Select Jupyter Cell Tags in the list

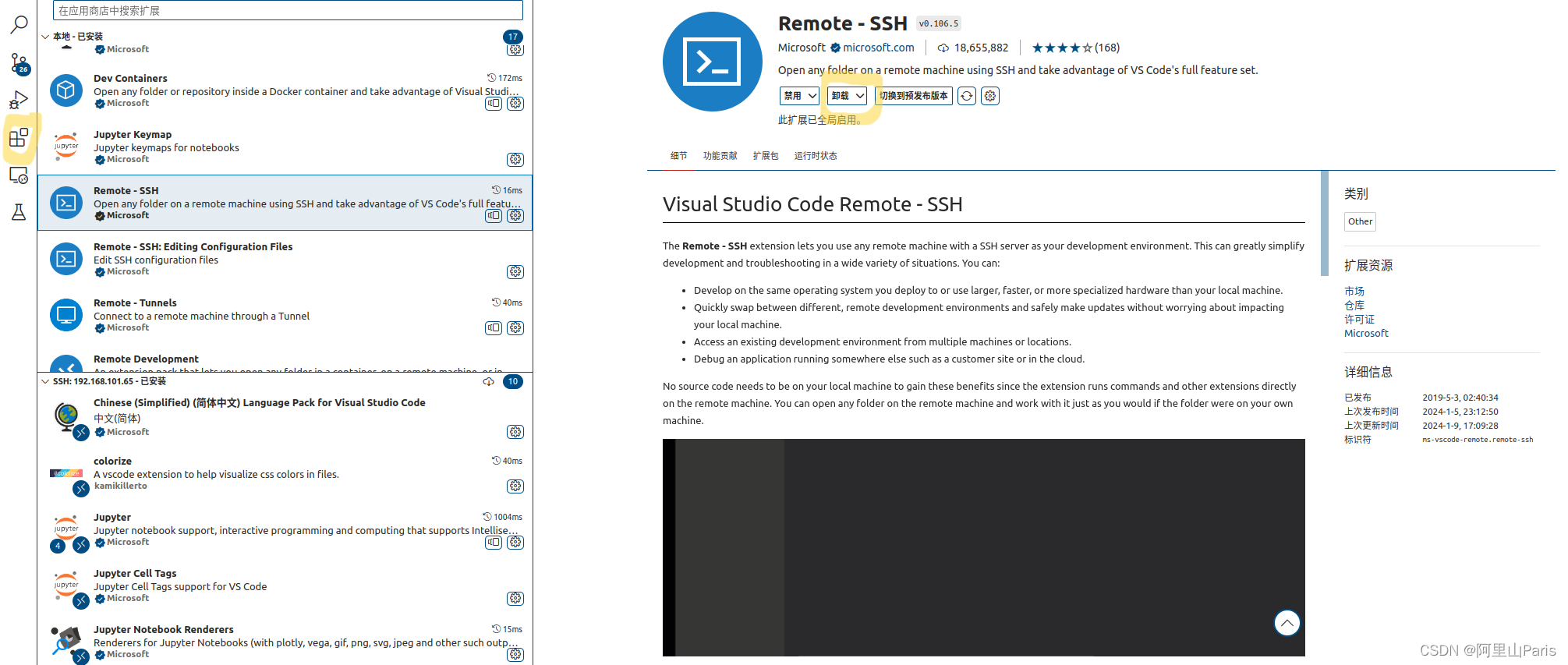[285, 586]
